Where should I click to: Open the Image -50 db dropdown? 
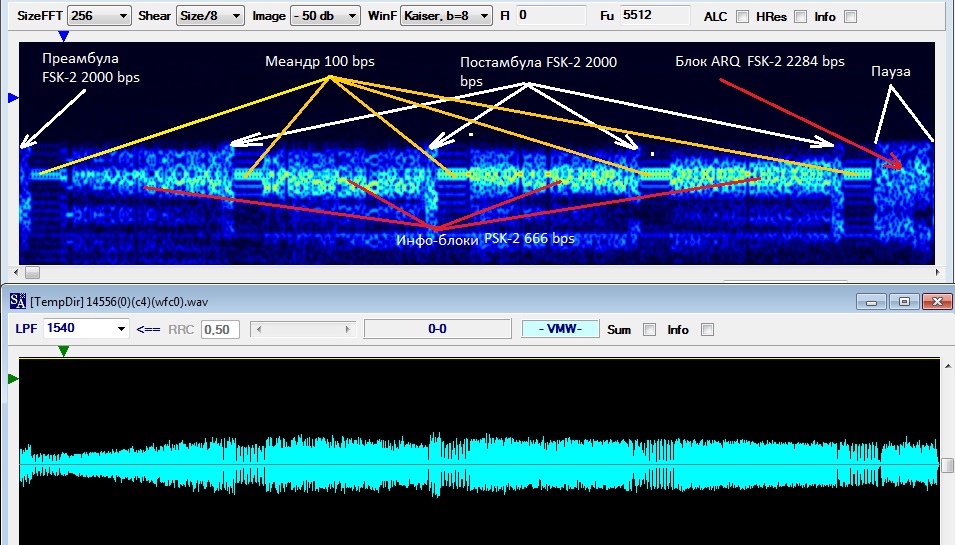(325, 16)
